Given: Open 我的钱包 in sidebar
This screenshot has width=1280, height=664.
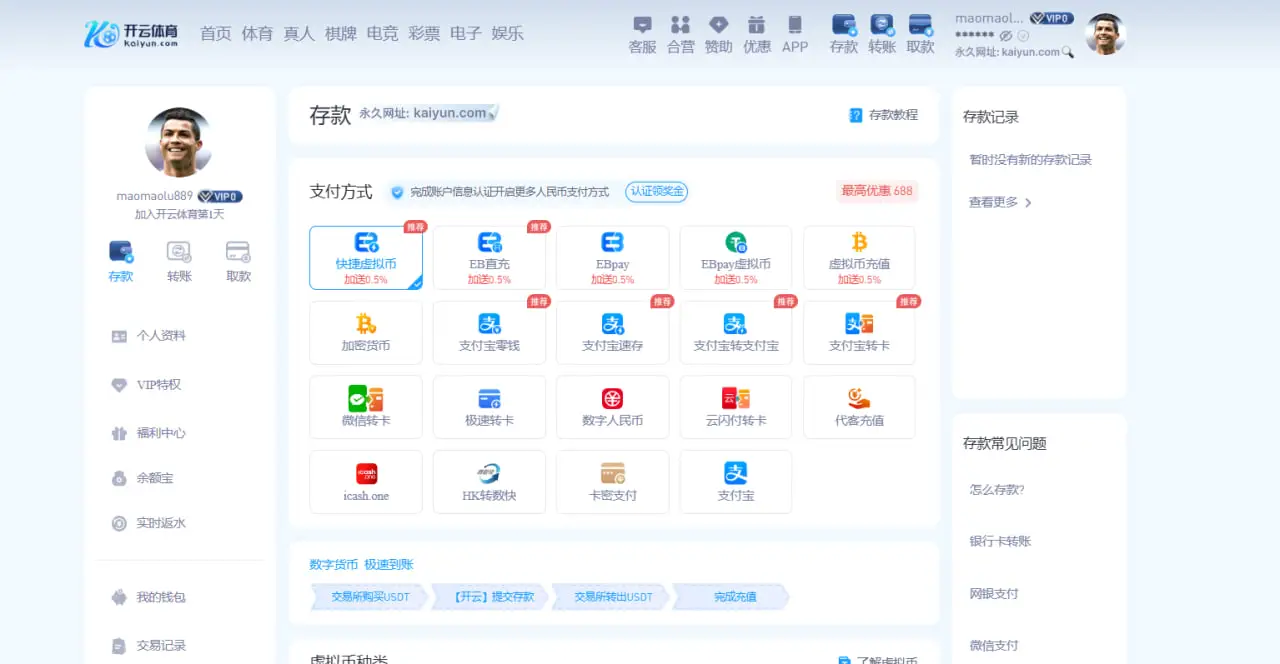Looking at the screenshot, I should 148,597.
